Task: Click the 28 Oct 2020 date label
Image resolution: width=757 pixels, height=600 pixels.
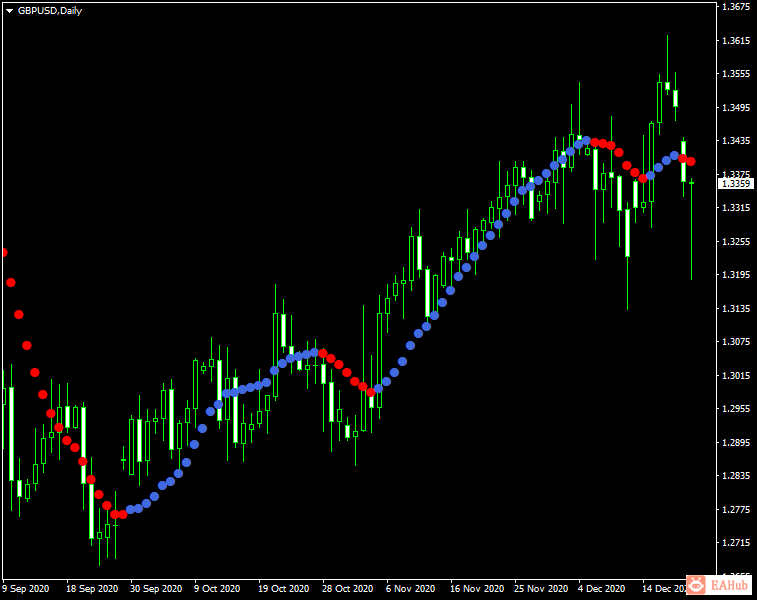Action: tap(347, 589)
